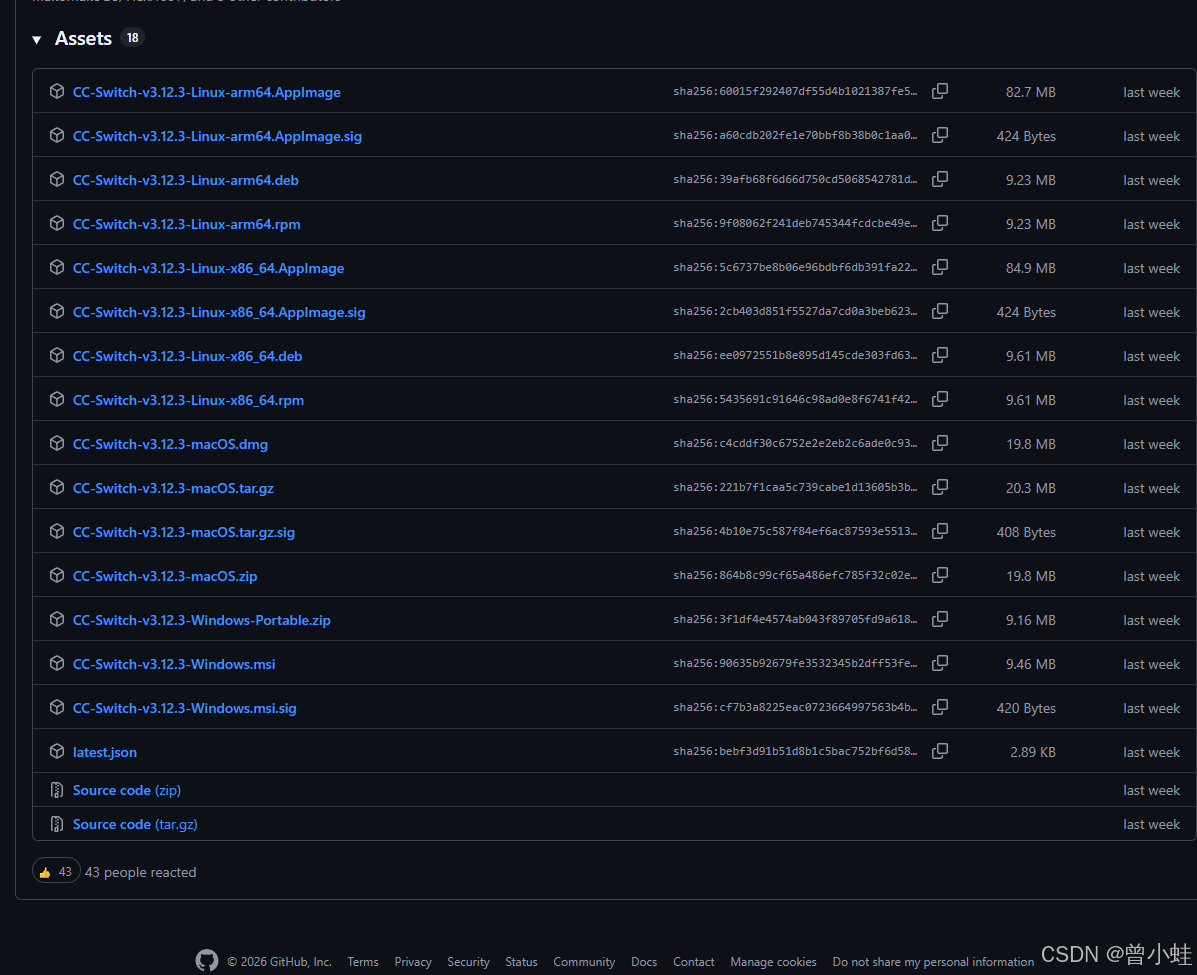
Task: Open Terms footer link
Action: tap(363, 962)
